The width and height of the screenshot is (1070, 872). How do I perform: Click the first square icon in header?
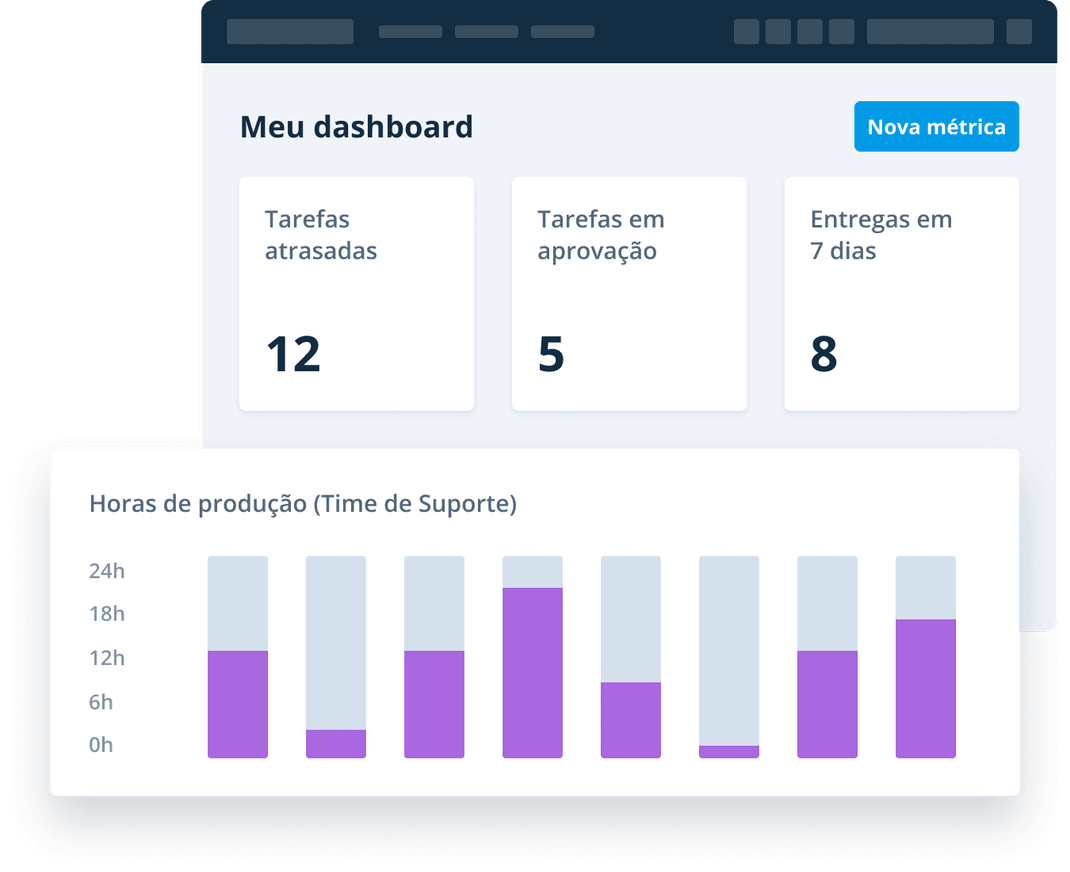(747, 31)
